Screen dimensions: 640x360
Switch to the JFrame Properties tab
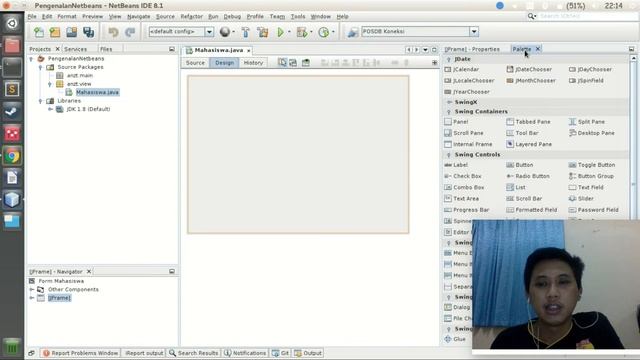tap(472, 49)
